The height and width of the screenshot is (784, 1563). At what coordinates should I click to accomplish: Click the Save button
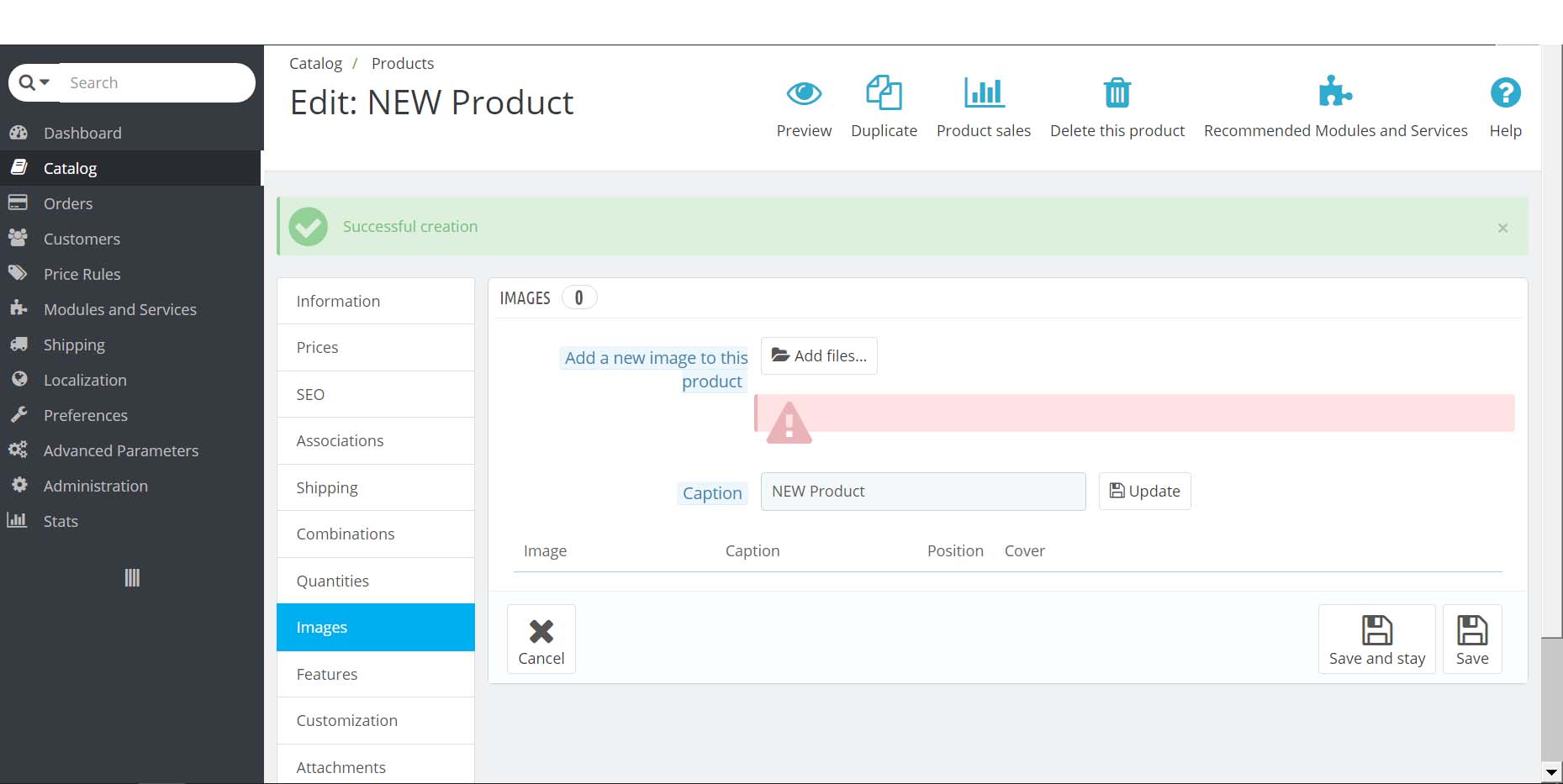click(1472, 639)
